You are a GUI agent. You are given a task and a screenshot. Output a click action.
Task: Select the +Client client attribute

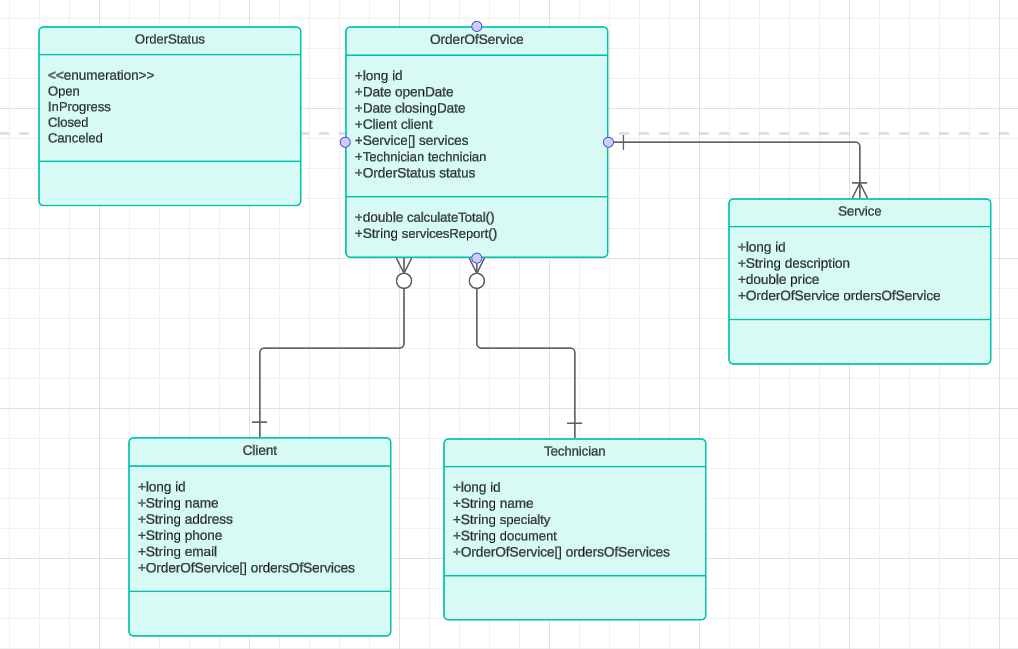coord(393,125)
